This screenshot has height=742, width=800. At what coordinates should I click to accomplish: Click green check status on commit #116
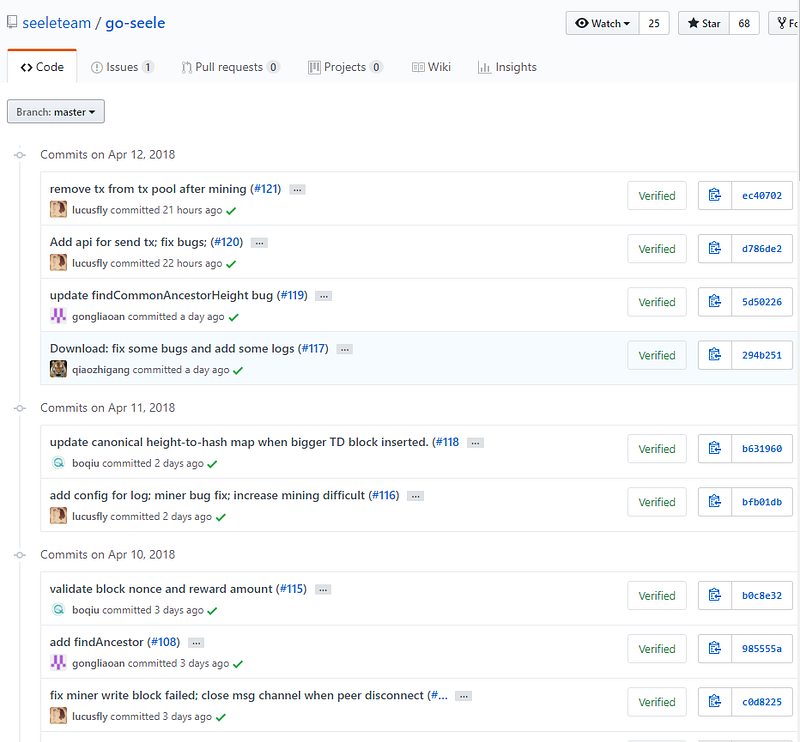pyautogui.click(x=220, y=517)
